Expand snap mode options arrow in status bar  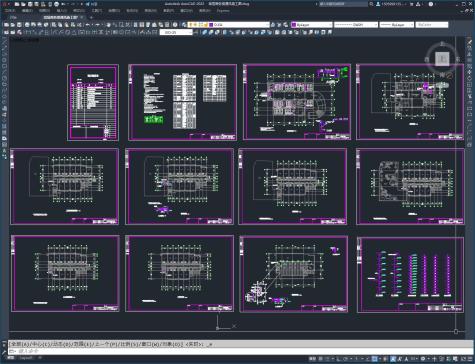[x=333, y=359]
